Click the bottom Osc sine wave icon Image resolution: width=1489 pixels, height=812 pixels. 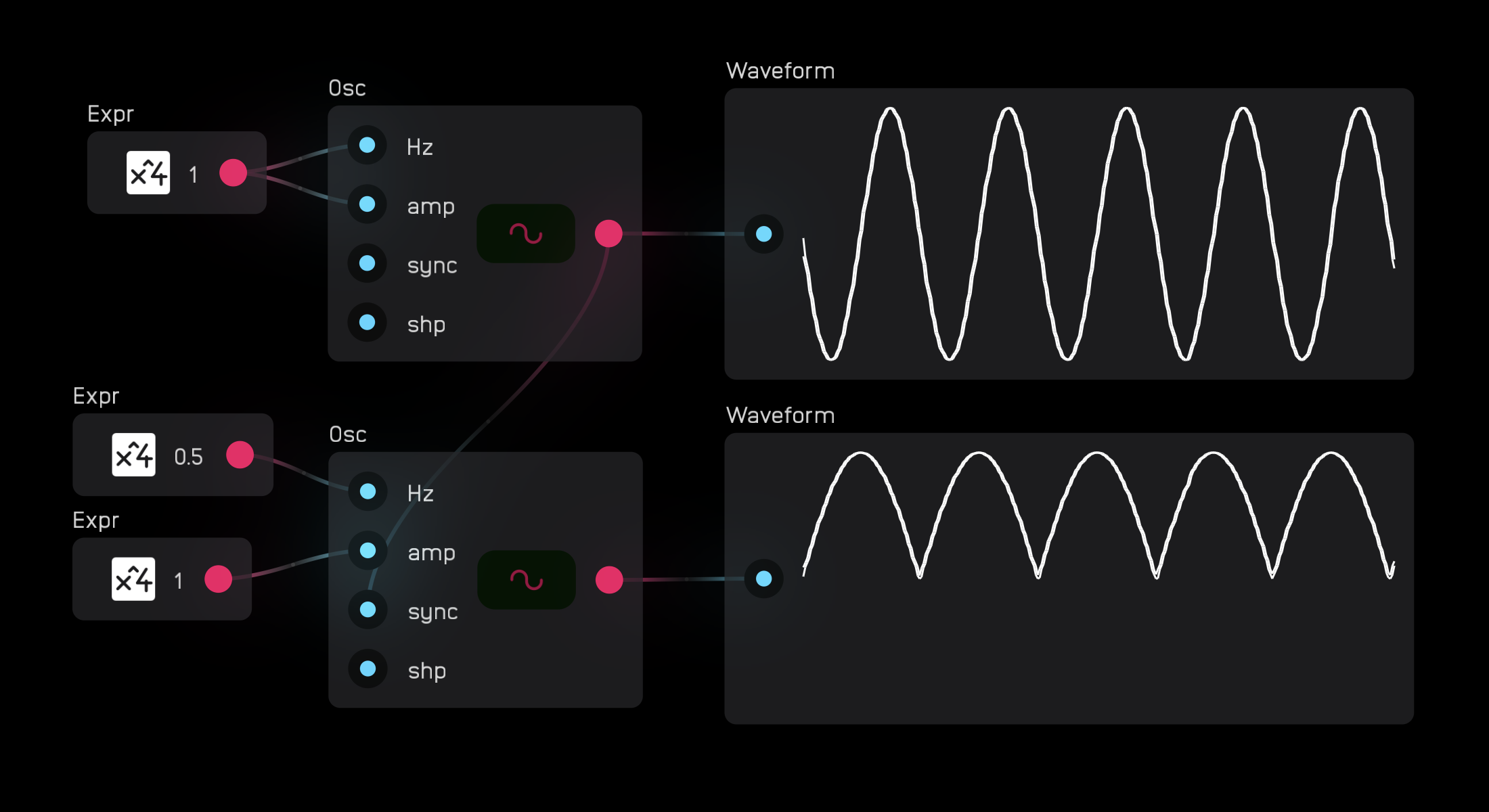pyautogui.click(x=527, y=580)
